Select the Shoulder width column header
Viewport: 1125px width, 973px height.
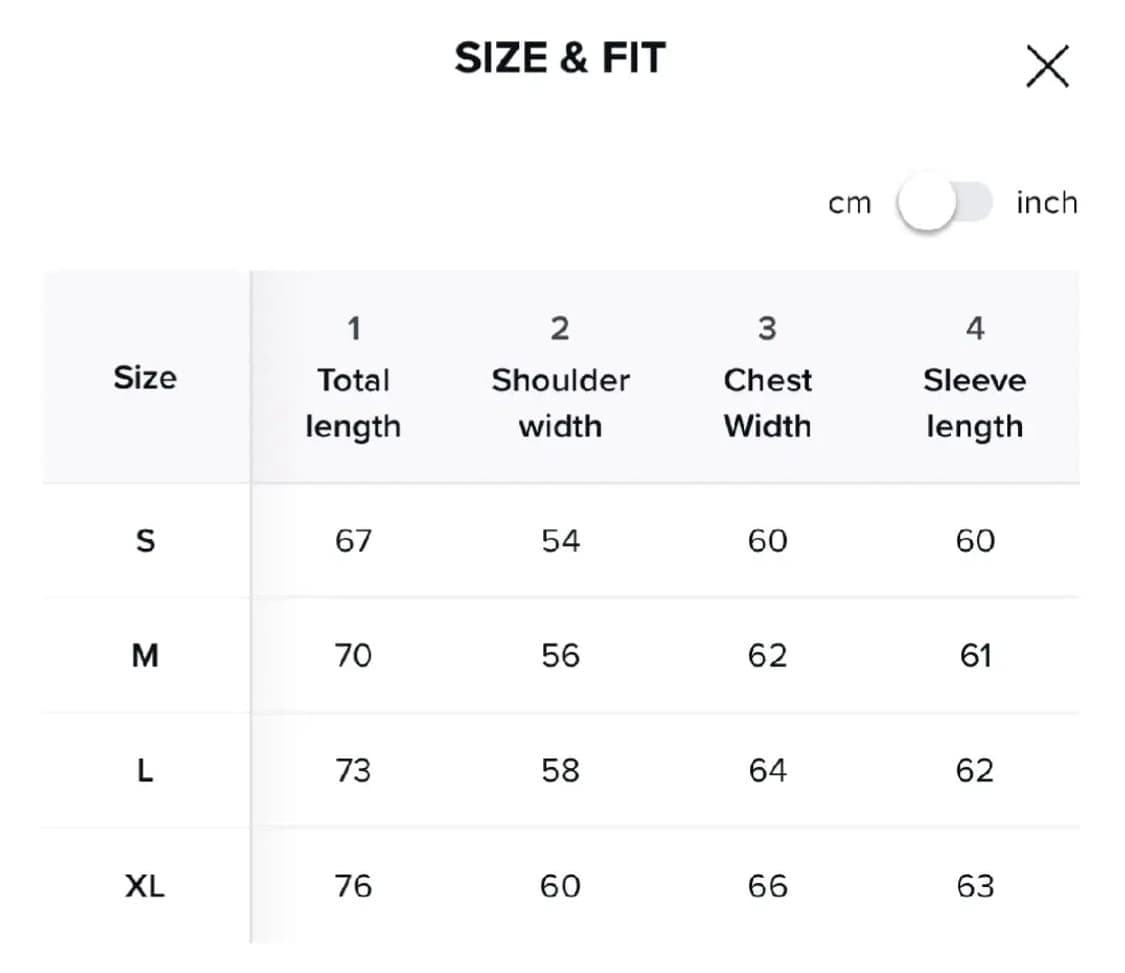click(560, 378)
